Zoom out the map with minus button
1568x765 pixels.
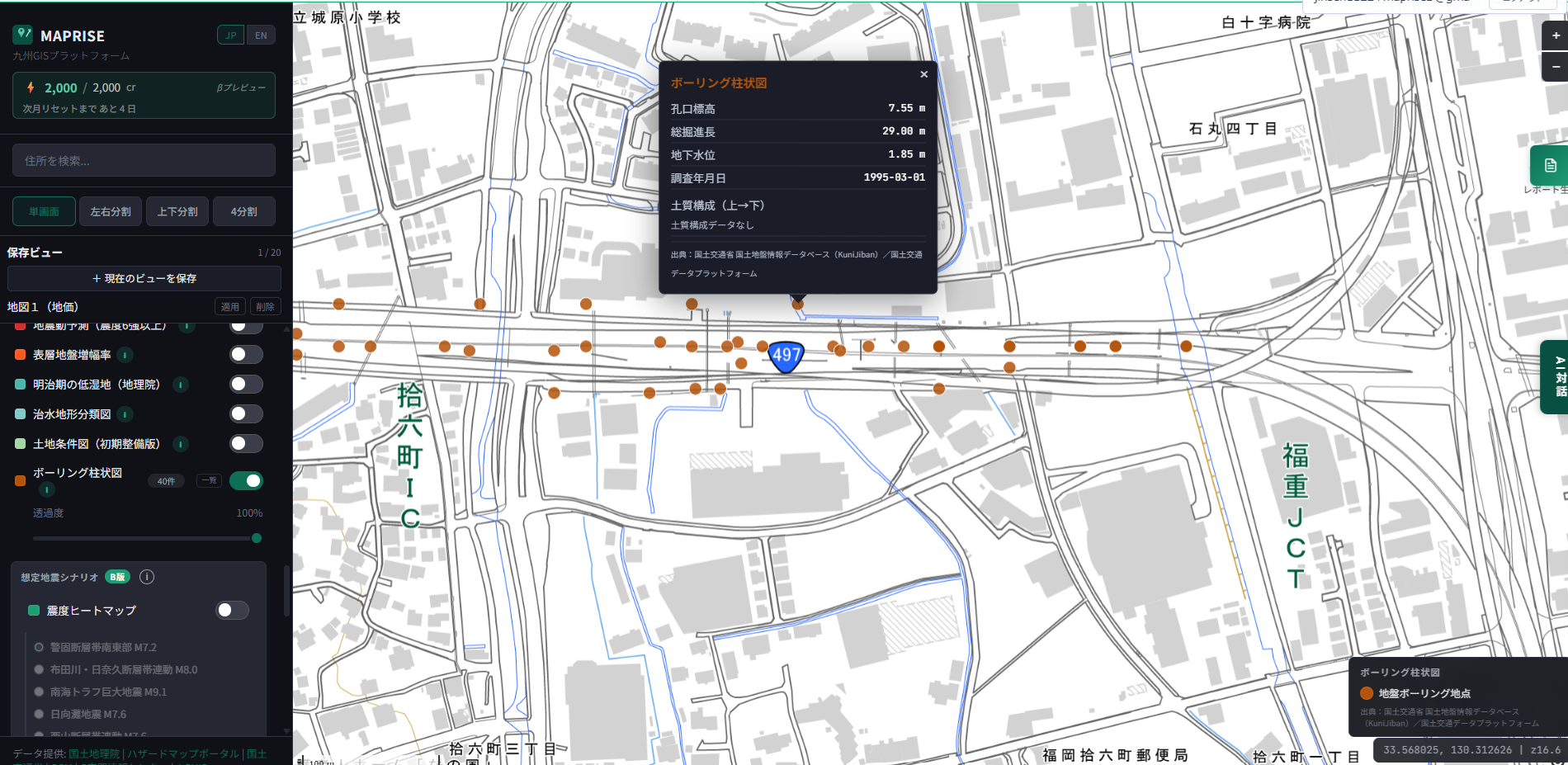1556,66
